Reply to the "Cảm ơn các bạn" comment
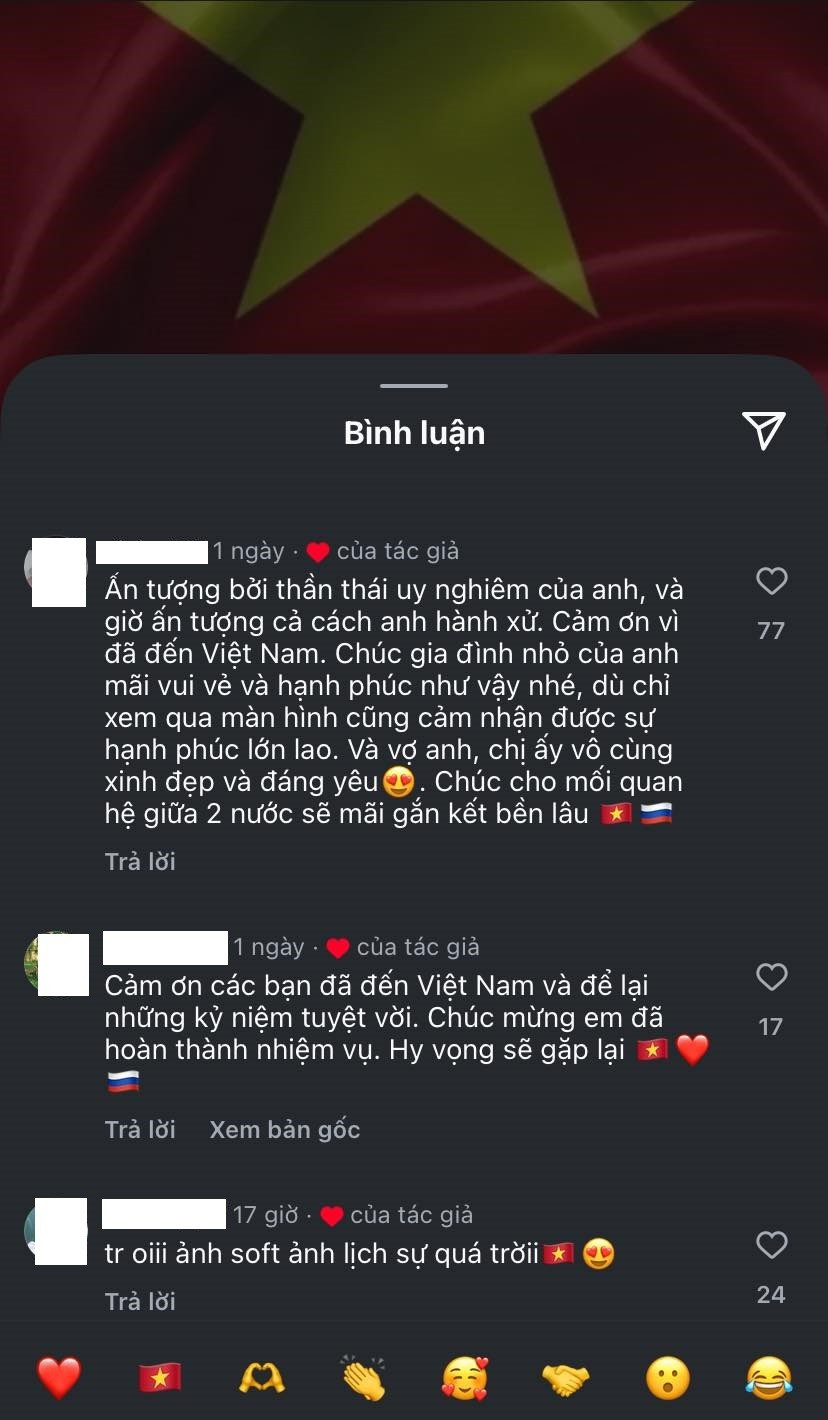 [x=140, y=1129]
